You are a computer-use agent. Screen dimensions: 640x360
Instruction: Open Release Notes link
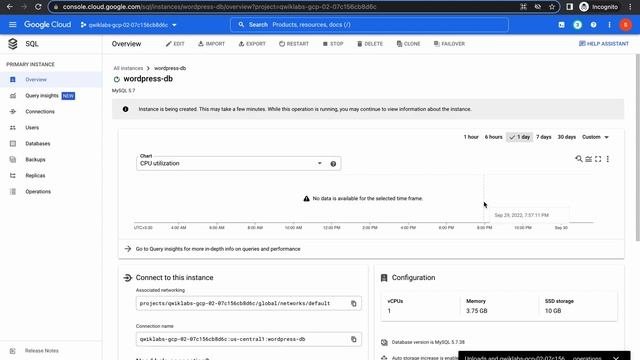[x=41, y=351]
